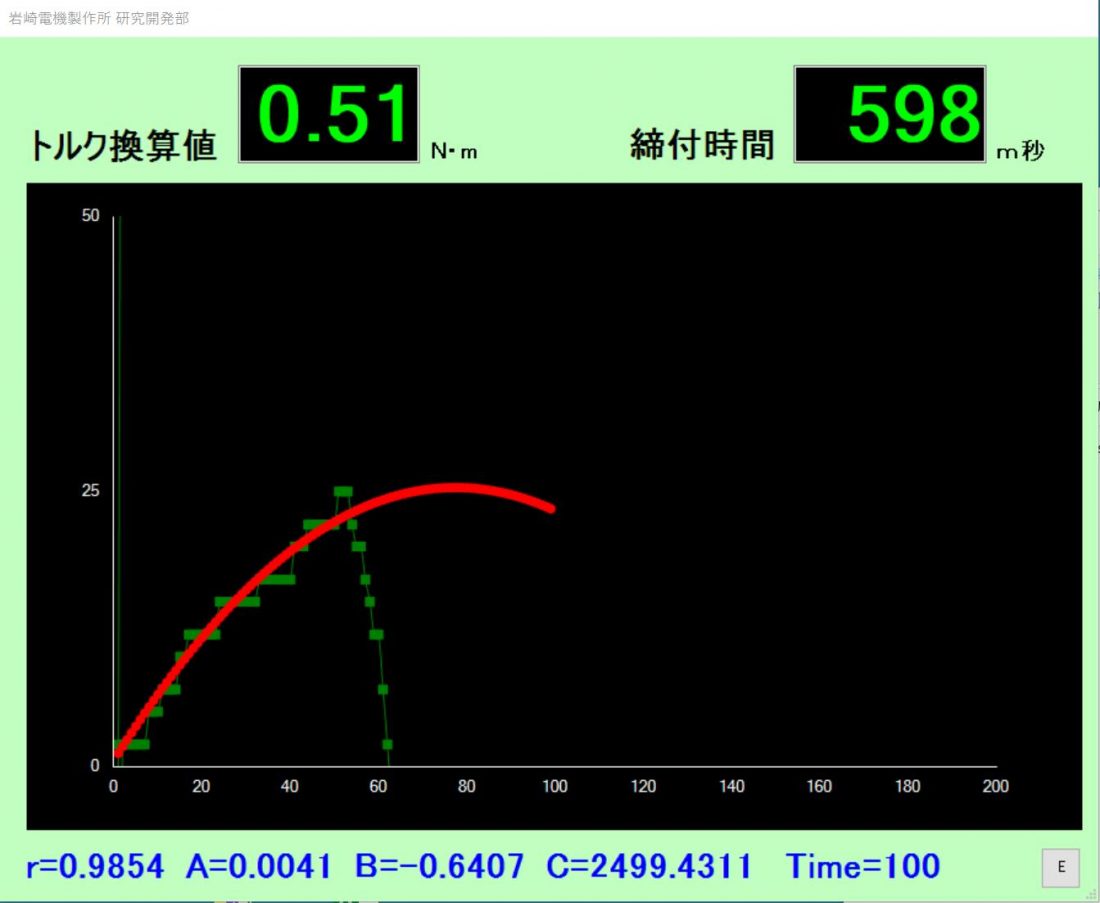
Task: Click the A=0.0041 coefficient
Action: click(x=258, y=867)
